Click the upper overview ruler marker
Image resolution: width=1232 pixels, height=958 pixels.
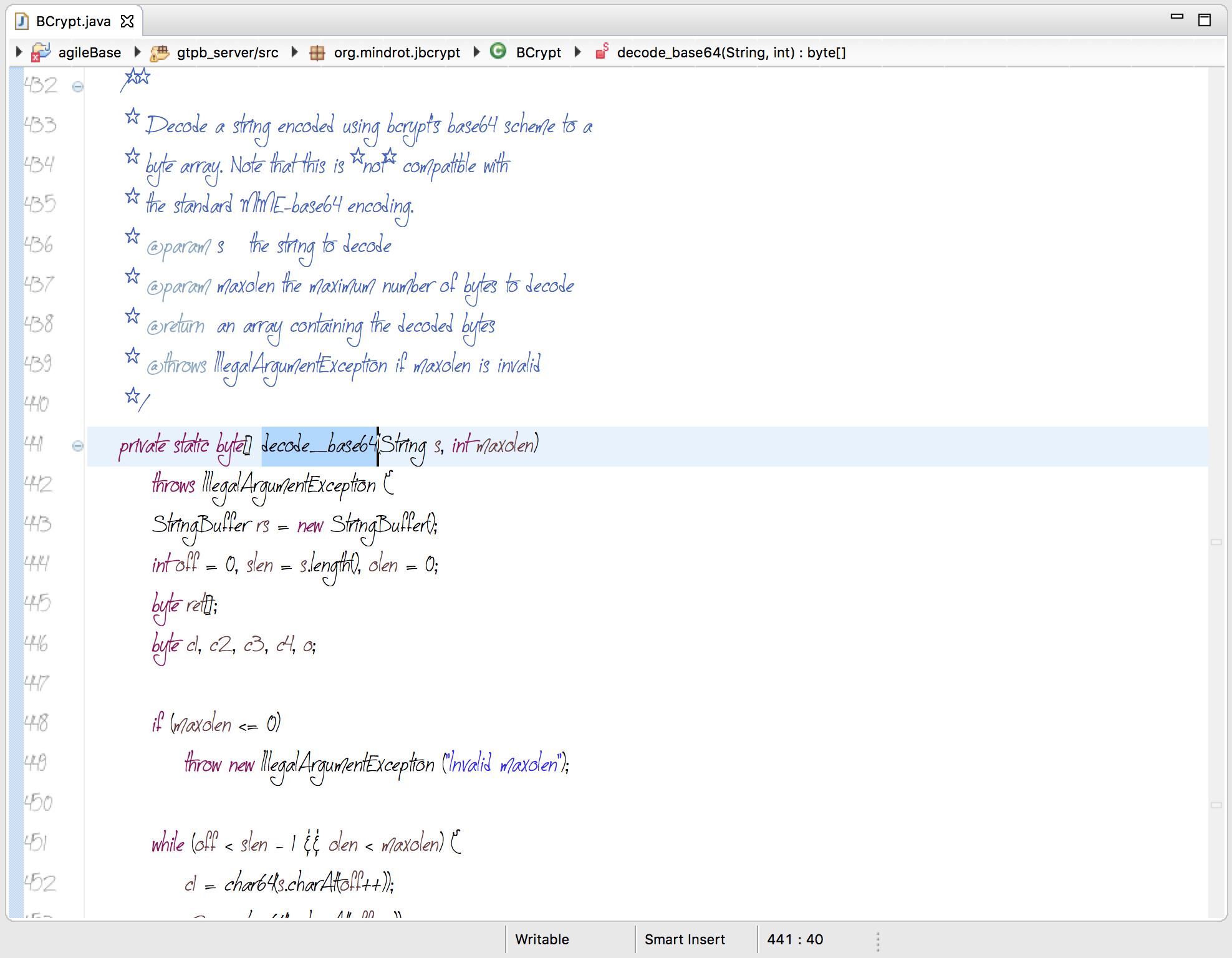click(1216, 542)
